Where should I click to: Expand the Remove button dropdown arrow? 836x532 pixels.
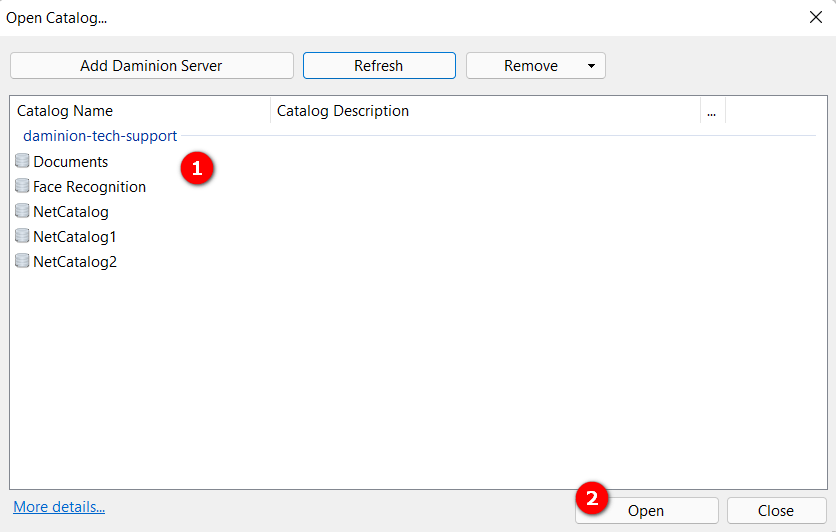pyautogui.click(x=591, y=66)
